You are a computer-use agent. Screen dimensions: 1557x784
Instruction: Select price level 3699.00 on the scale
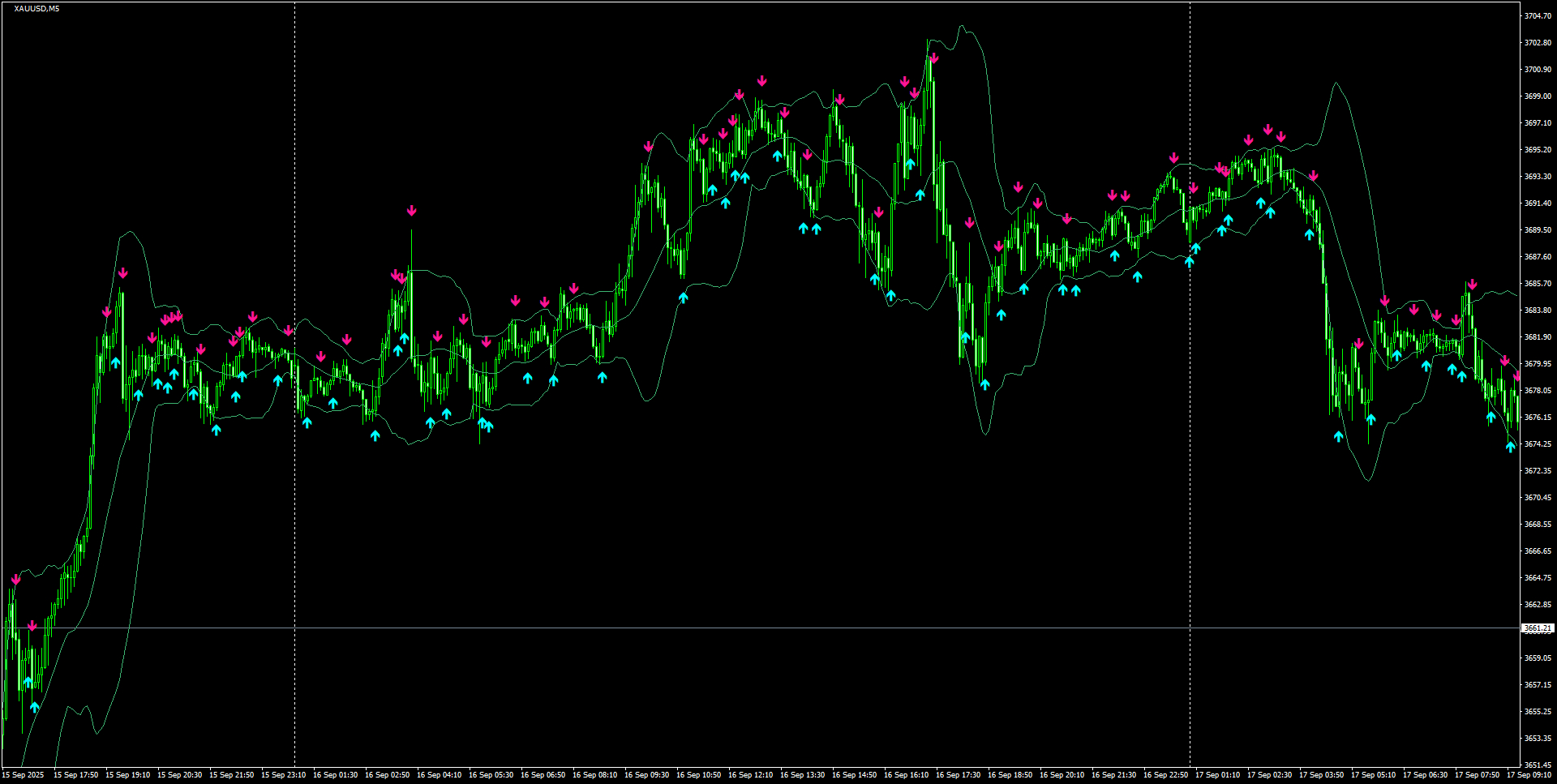click(x=1538, y=96)
